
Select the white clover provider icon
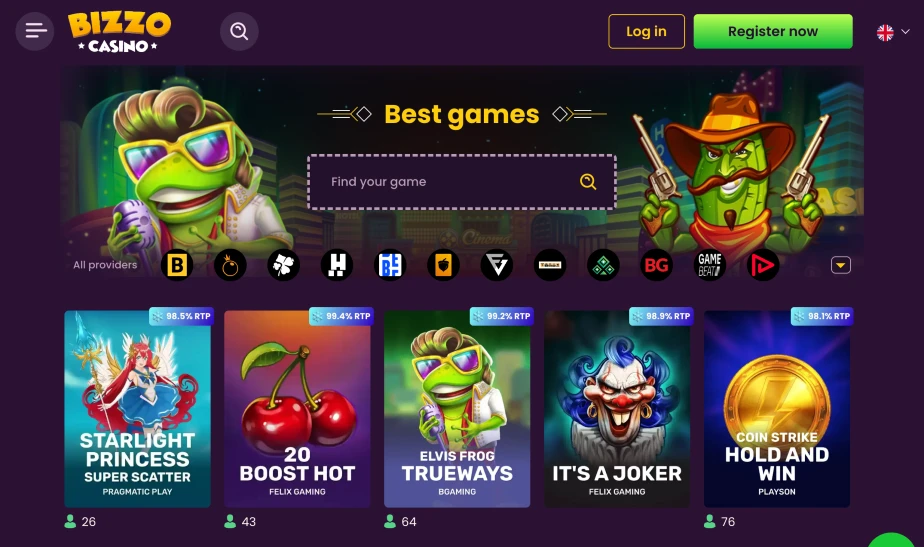[283, 265]
